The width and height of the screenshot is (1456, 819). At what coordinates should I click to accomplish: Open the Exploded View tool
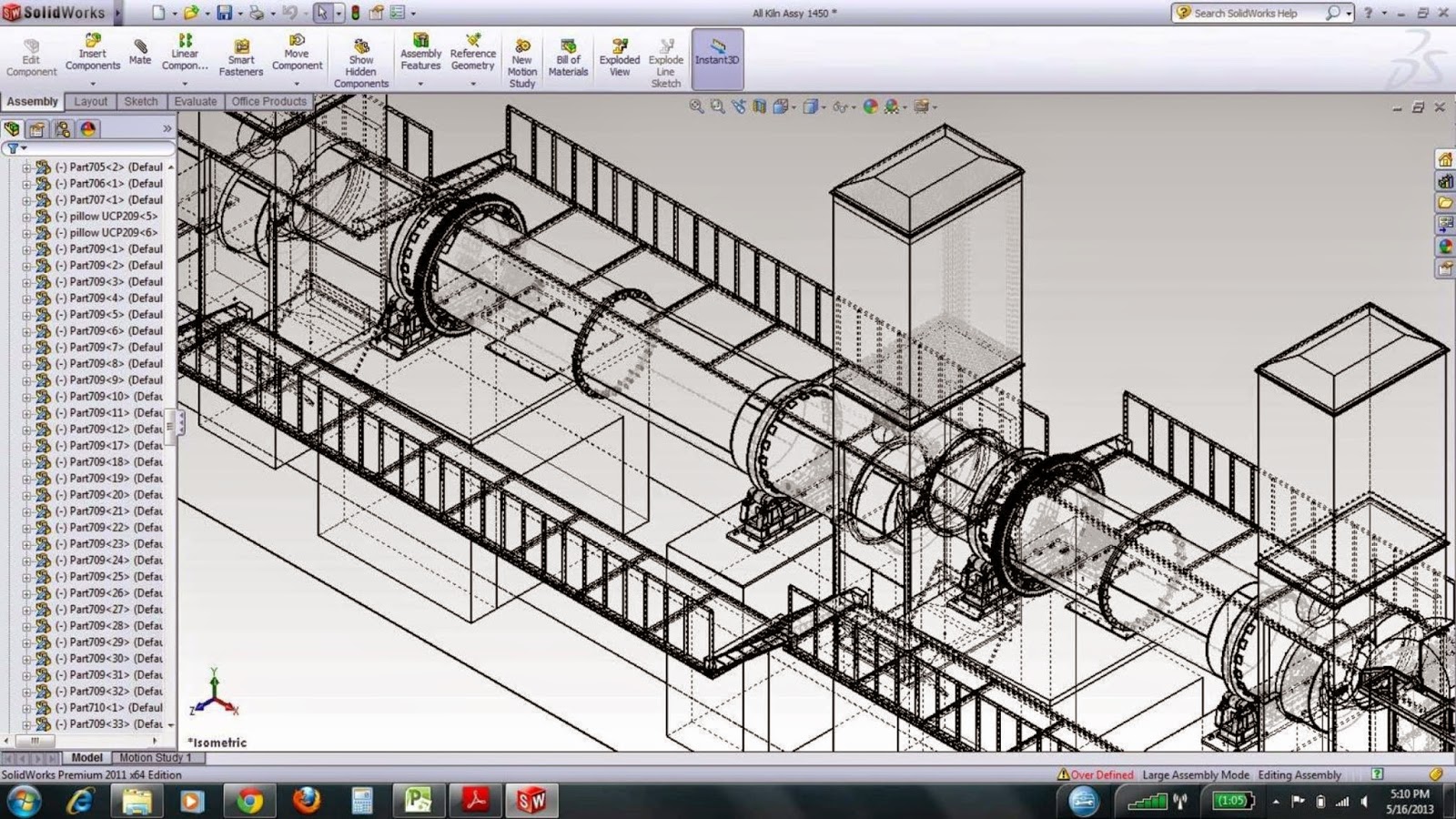tap(620, 56)
